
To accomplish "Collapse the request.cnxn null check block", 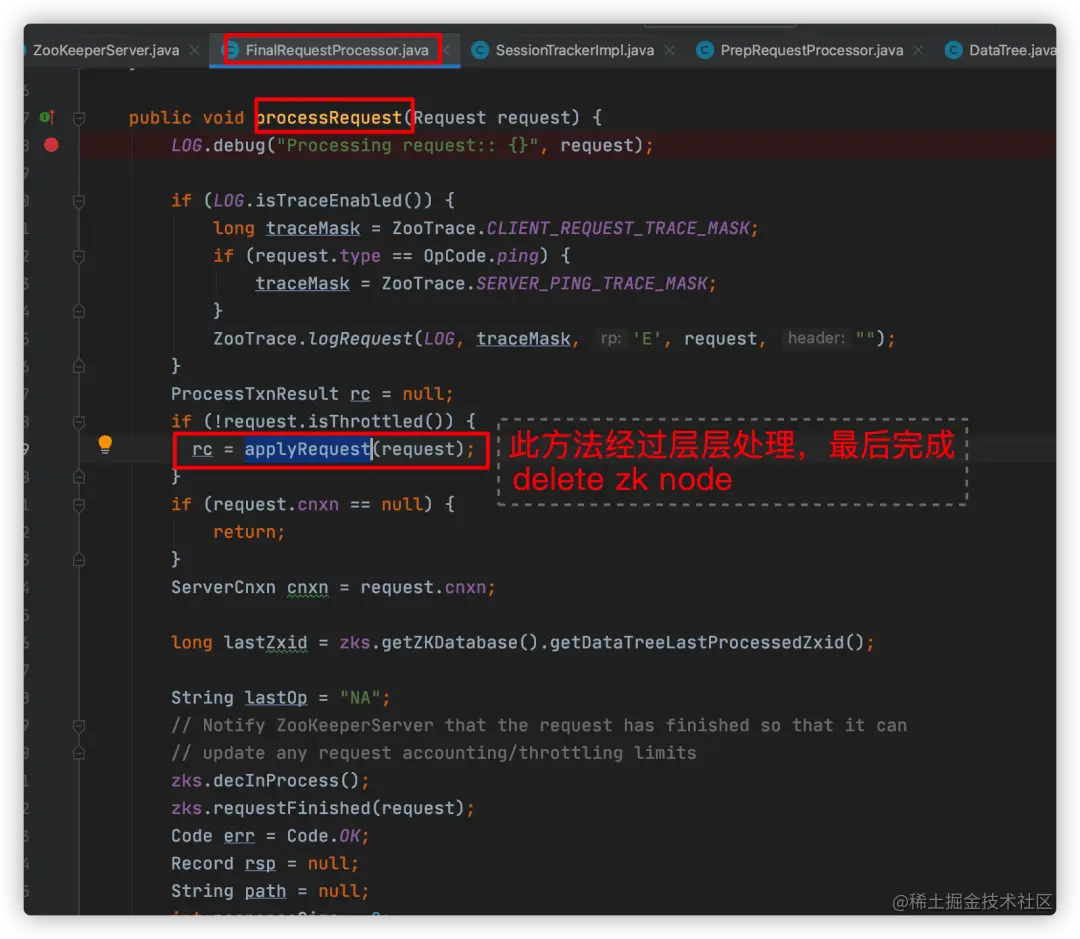I will [x=79, y=505].
